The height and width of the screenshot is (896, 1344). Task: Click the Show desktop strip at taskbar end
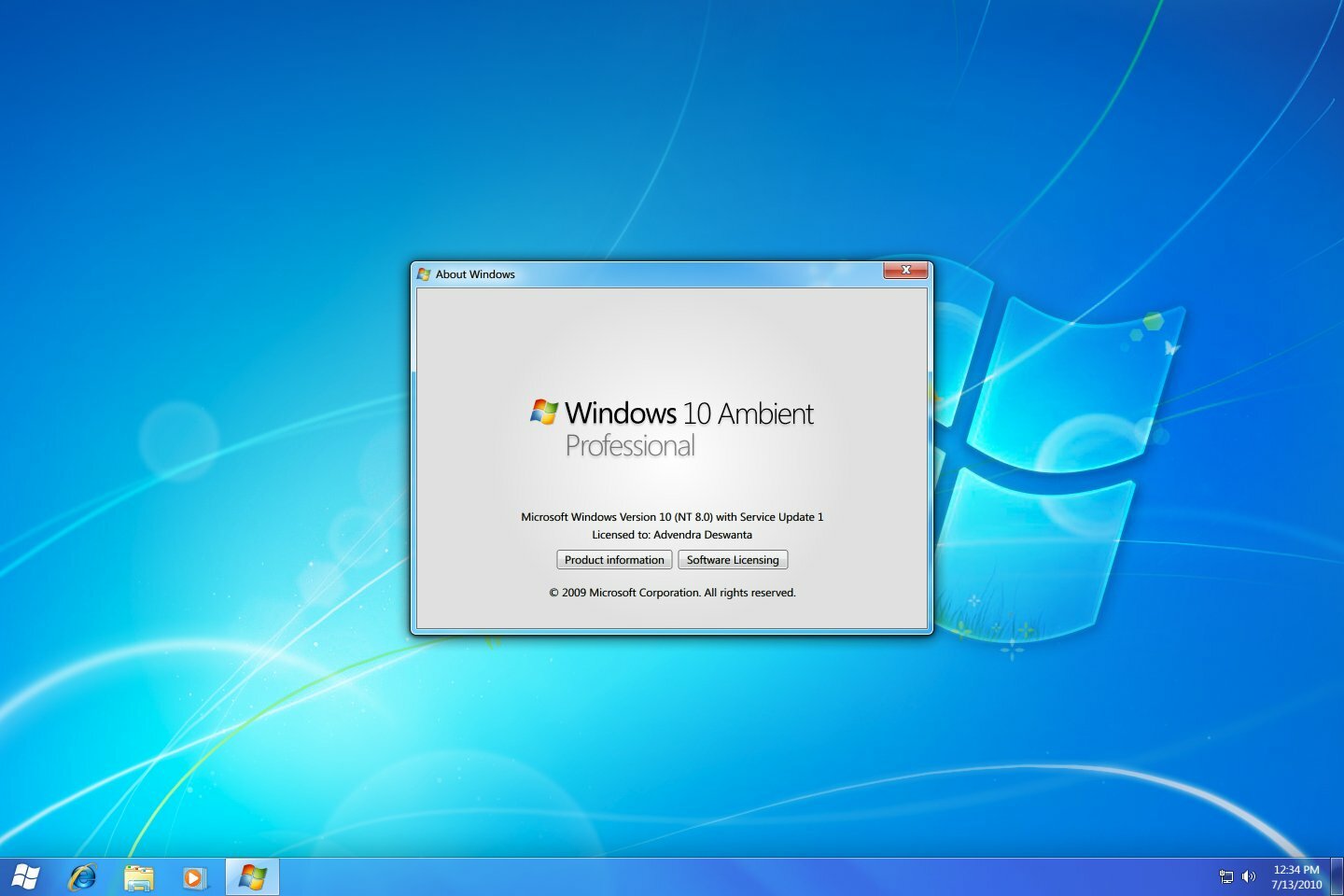(x=1337, y=876)
